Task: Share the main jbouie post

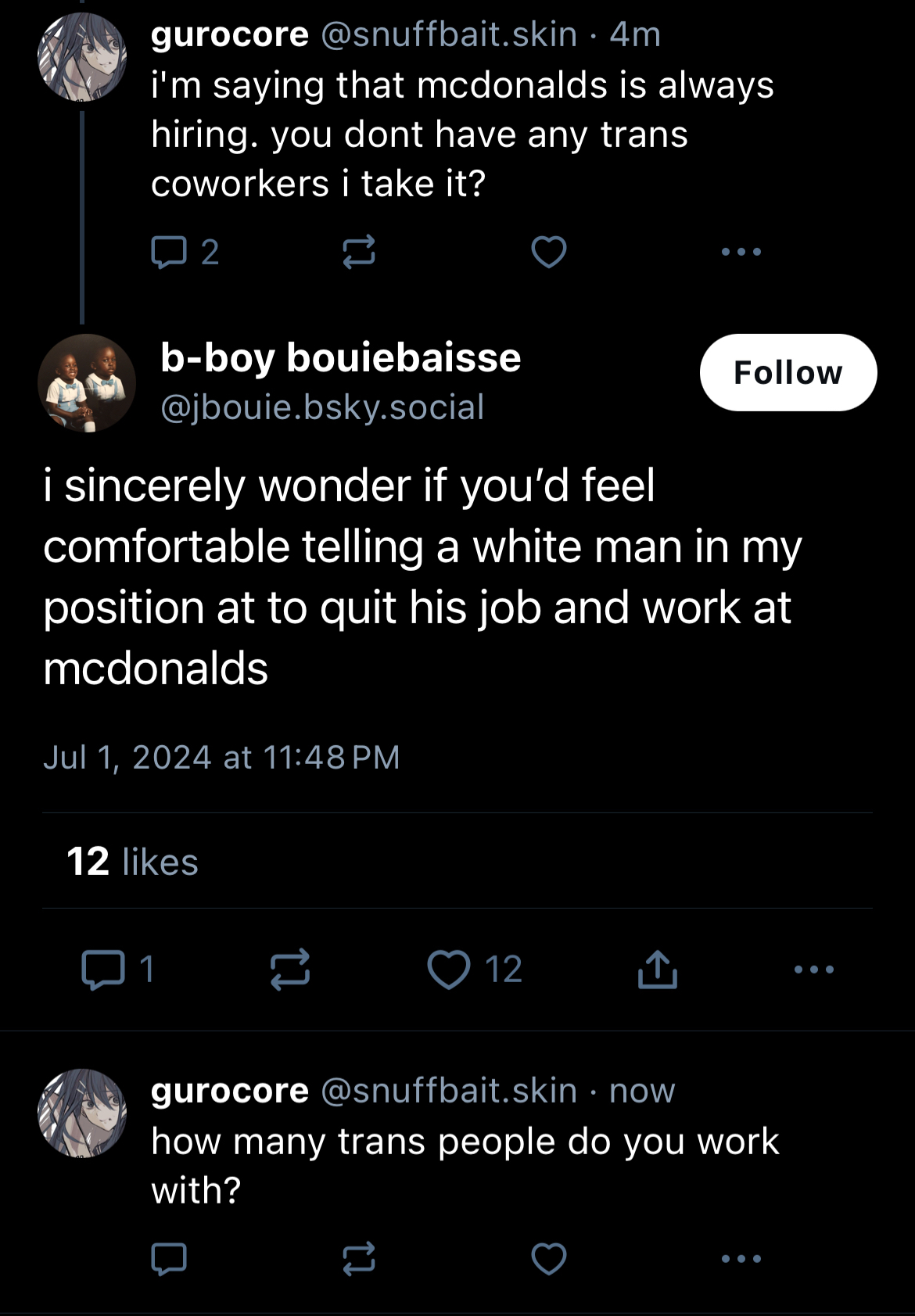Action: [x=657, y=970]
